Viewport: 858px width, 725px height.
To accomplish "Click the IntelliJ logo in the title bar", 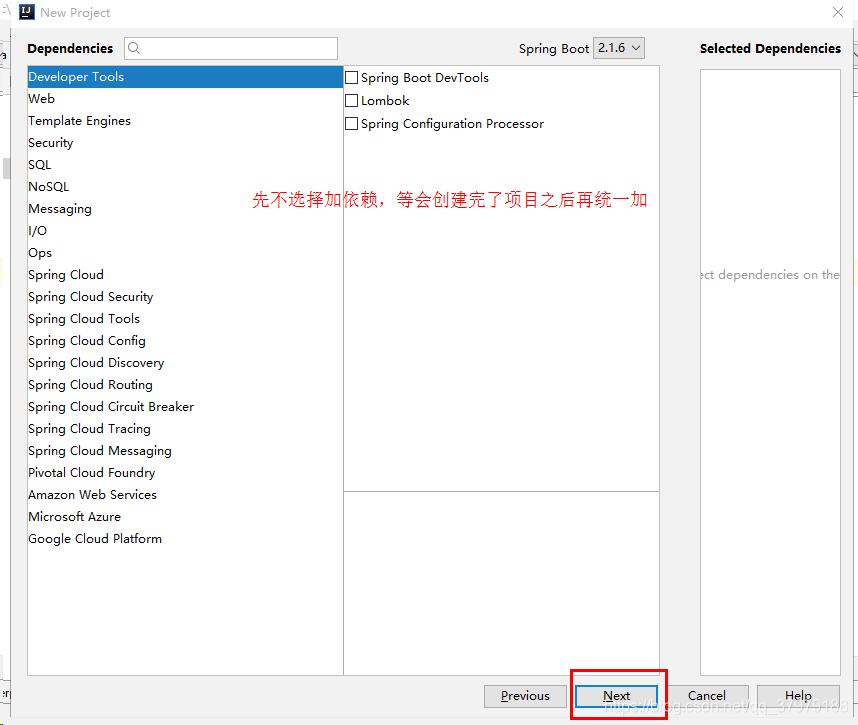I will coord(27,12).
